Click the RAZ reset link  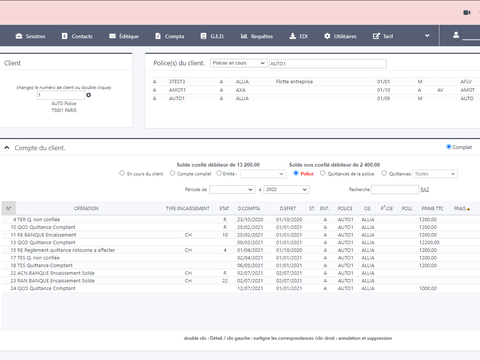point(425,189)
